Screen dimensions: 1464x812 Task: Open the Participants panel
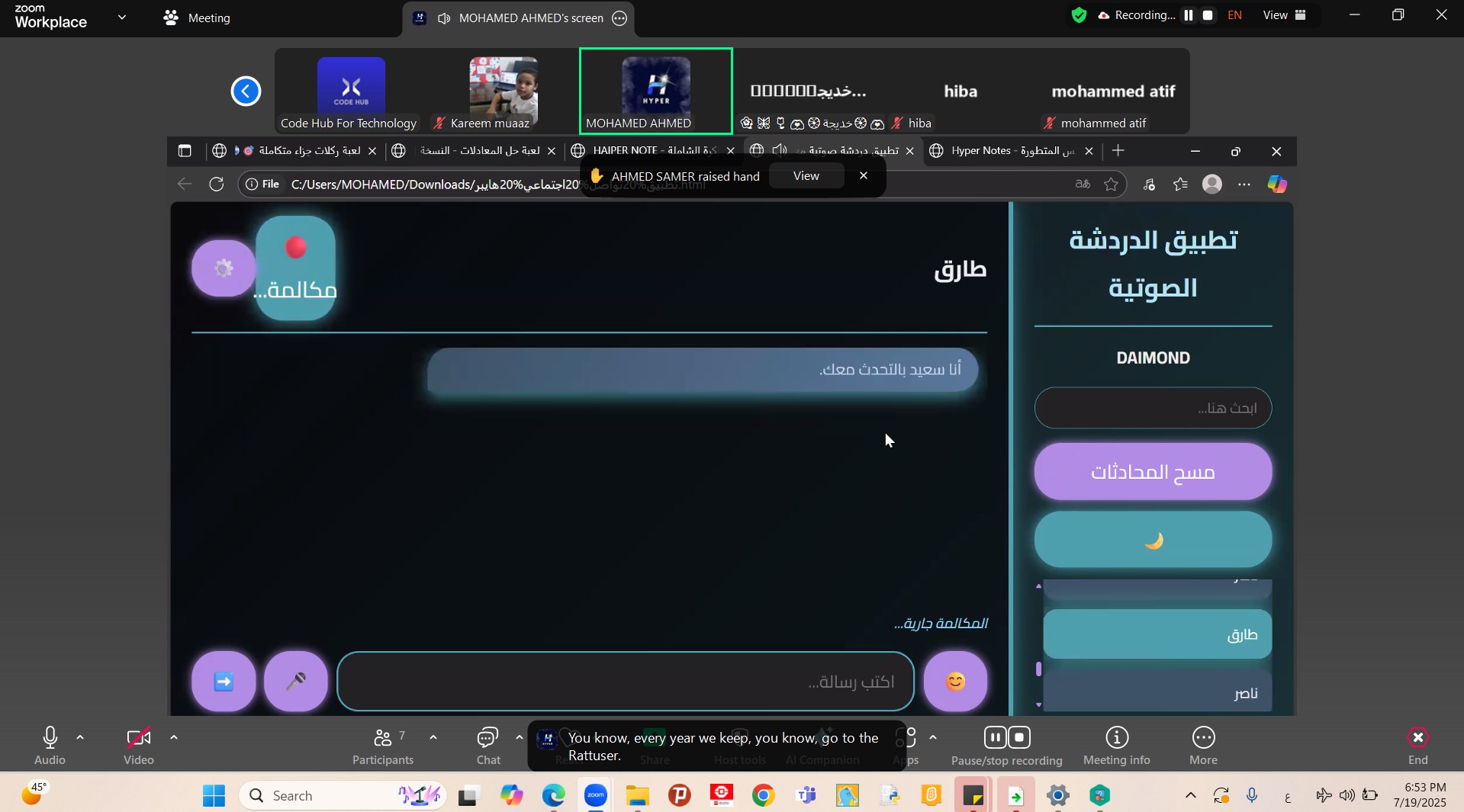(383, 746)
